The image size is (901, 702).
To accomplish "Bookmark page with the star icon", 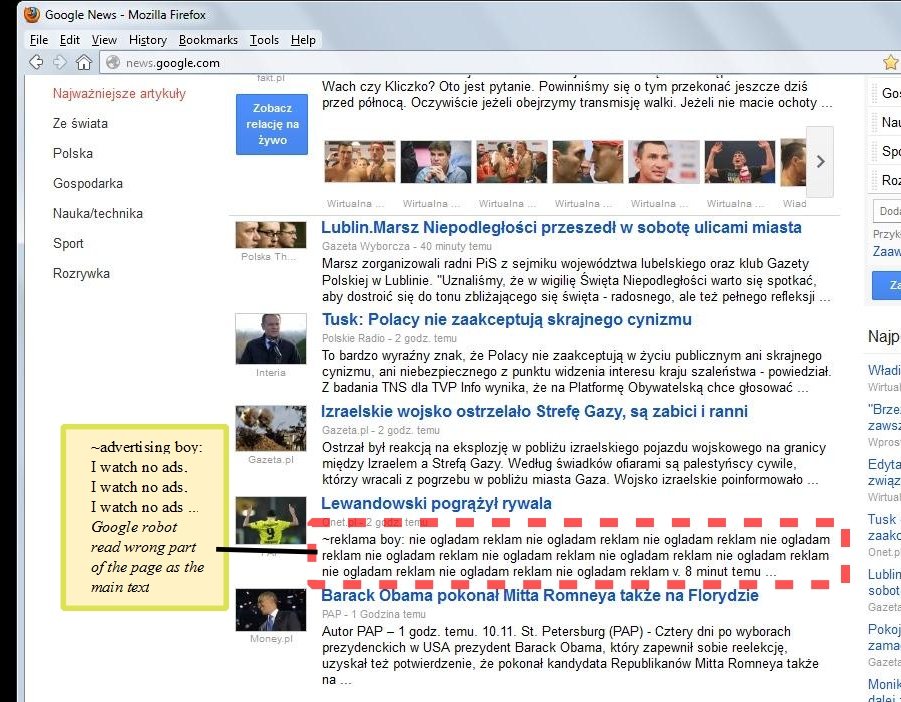I will (x=890, y=62).
